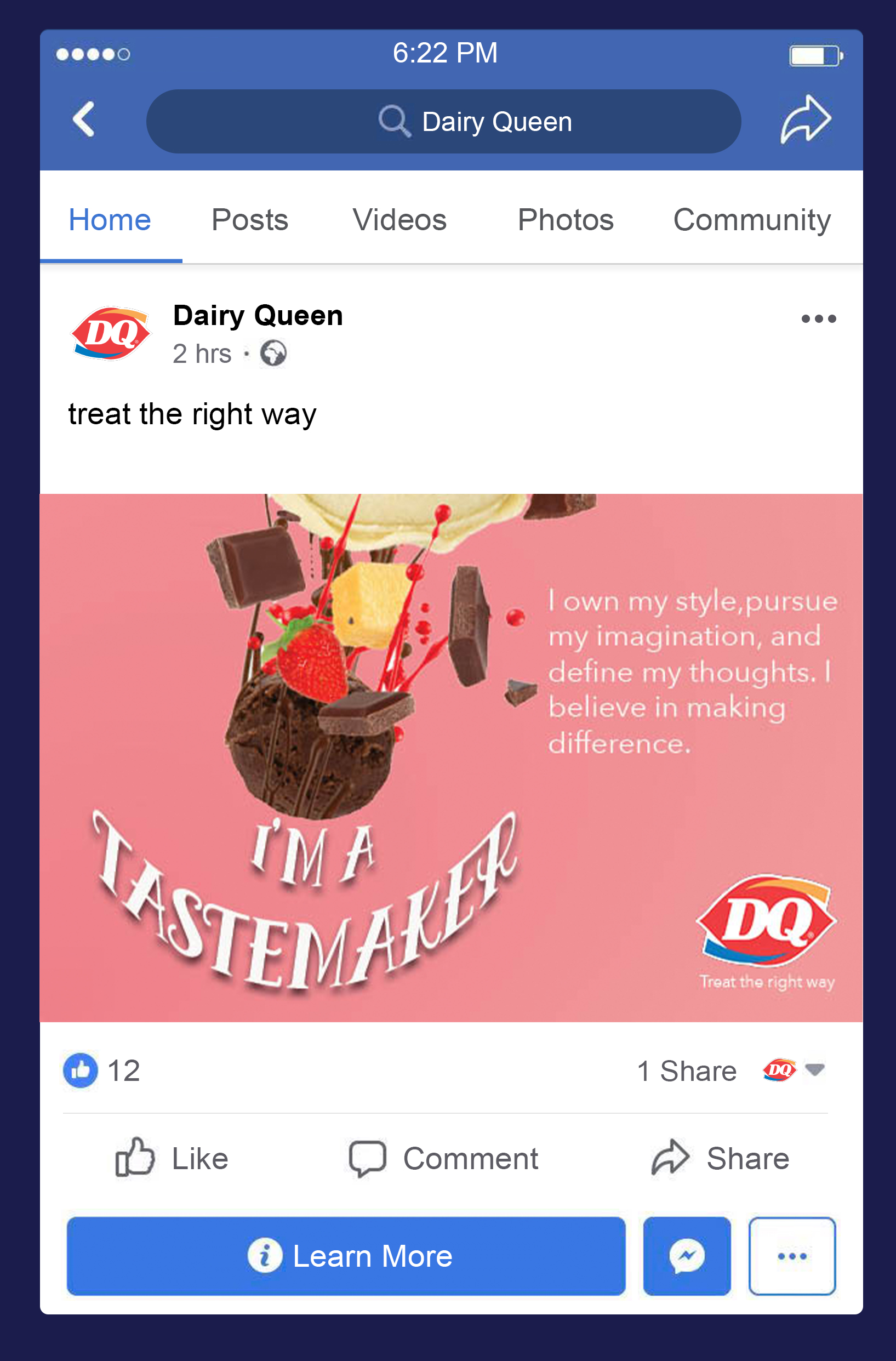Screen dimensions: 896x1361
Task: Switch to the Videos tab
Action: [400, 220]
